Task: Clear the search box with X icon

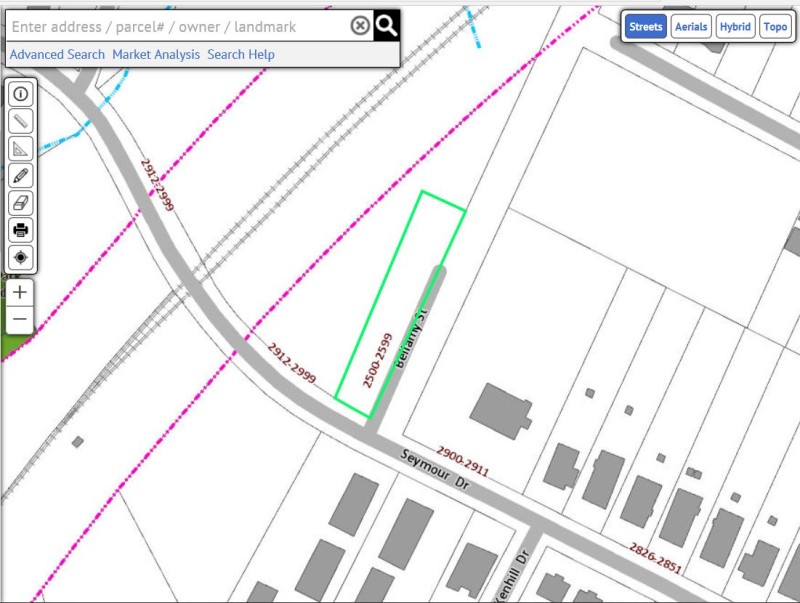Action: pyautogui.click(x=360, y=26)
